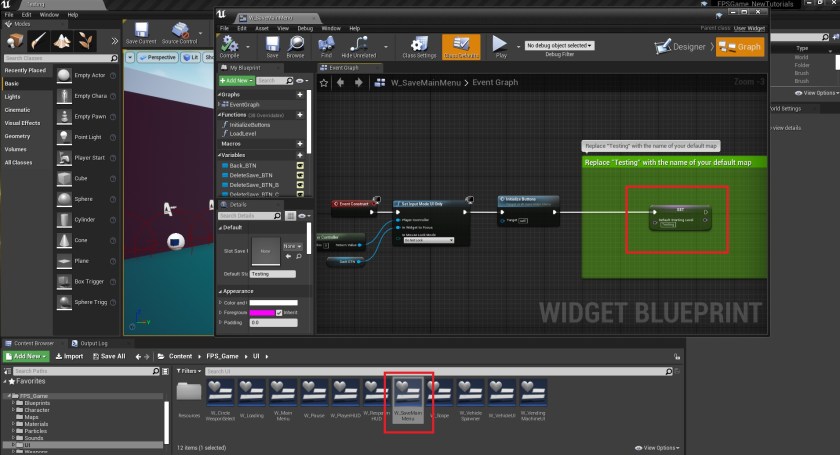Image resolution: width=840 pixels, height=455 pixels.
Task: Toggle visibility of the Back_BTN variable
Action: pyautogui.click(x=300, y=165)
